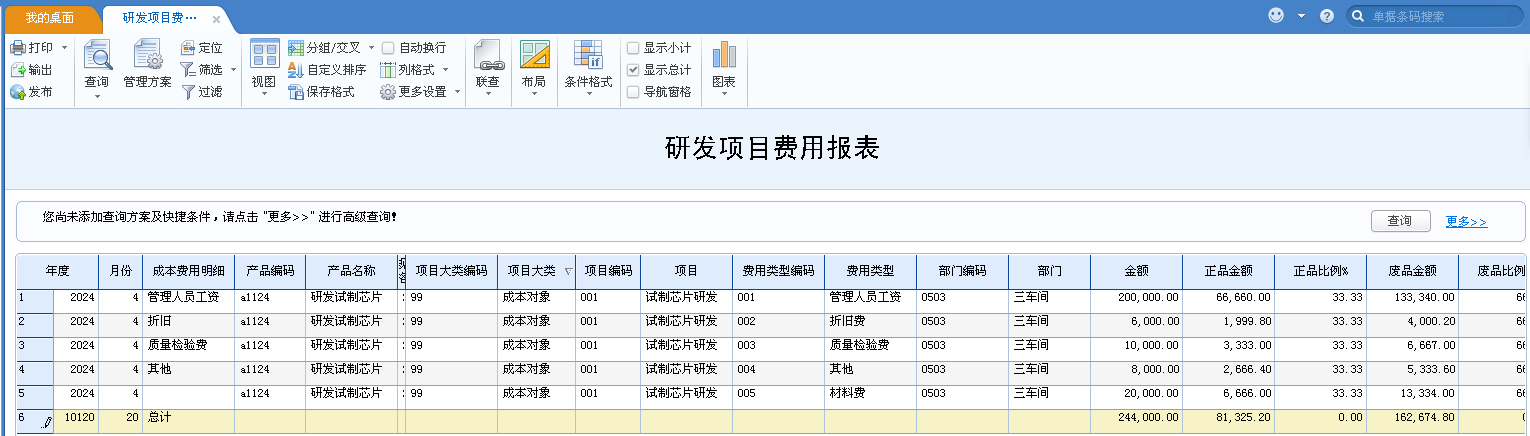
Task: Open the 布局 layout icon
Action: pos(534,56)
